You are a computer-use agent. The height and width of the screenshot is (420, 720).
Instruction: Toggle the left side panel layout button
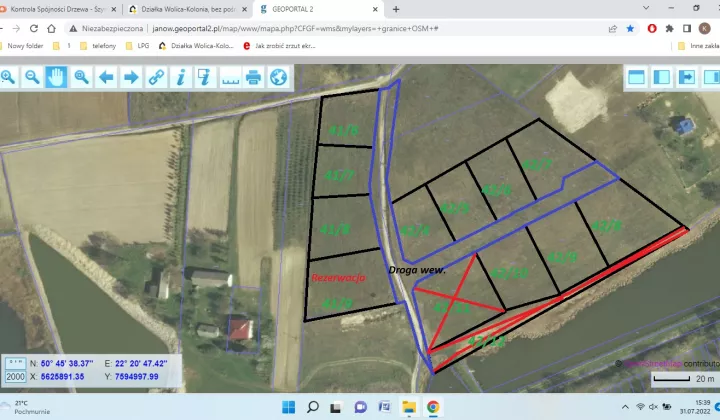pyautogui.click(x=661, y=77)
